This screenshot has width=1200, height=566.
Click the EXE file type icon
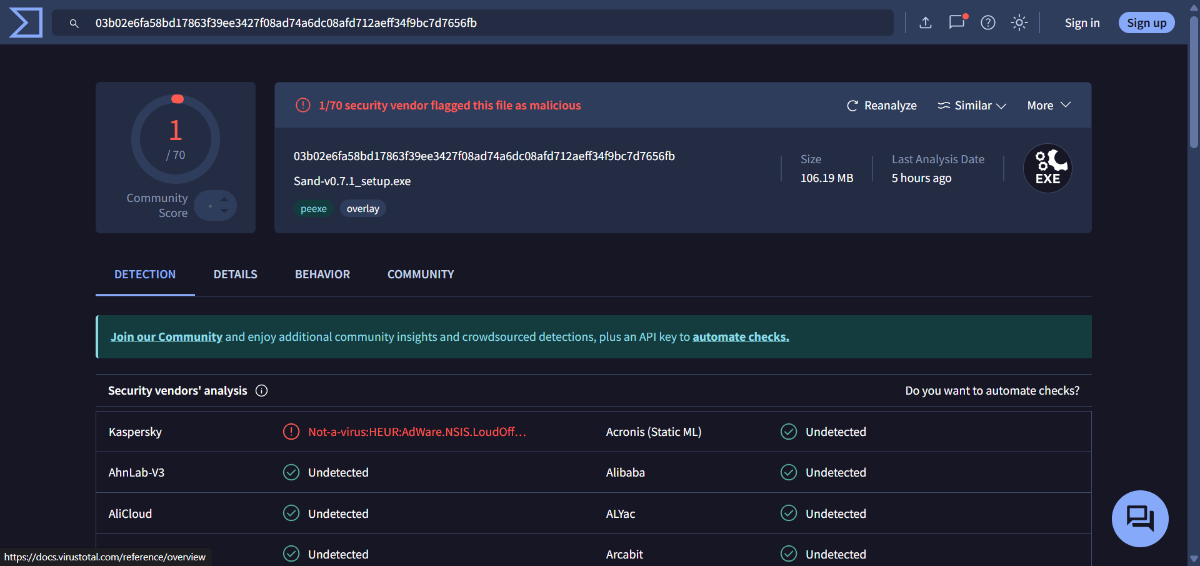[x=1047, y=169]
